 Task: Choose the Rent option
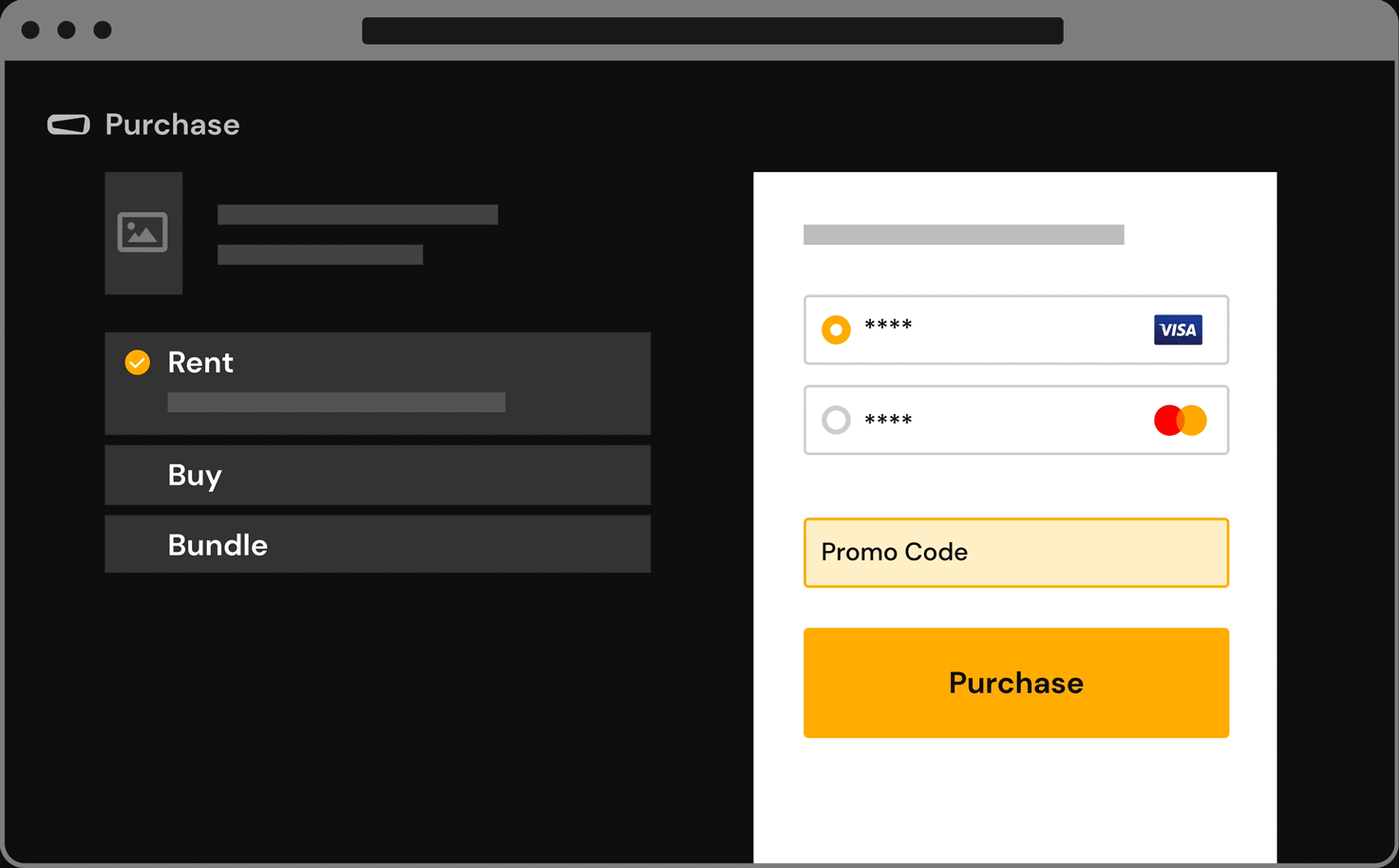tap(377, 384)
